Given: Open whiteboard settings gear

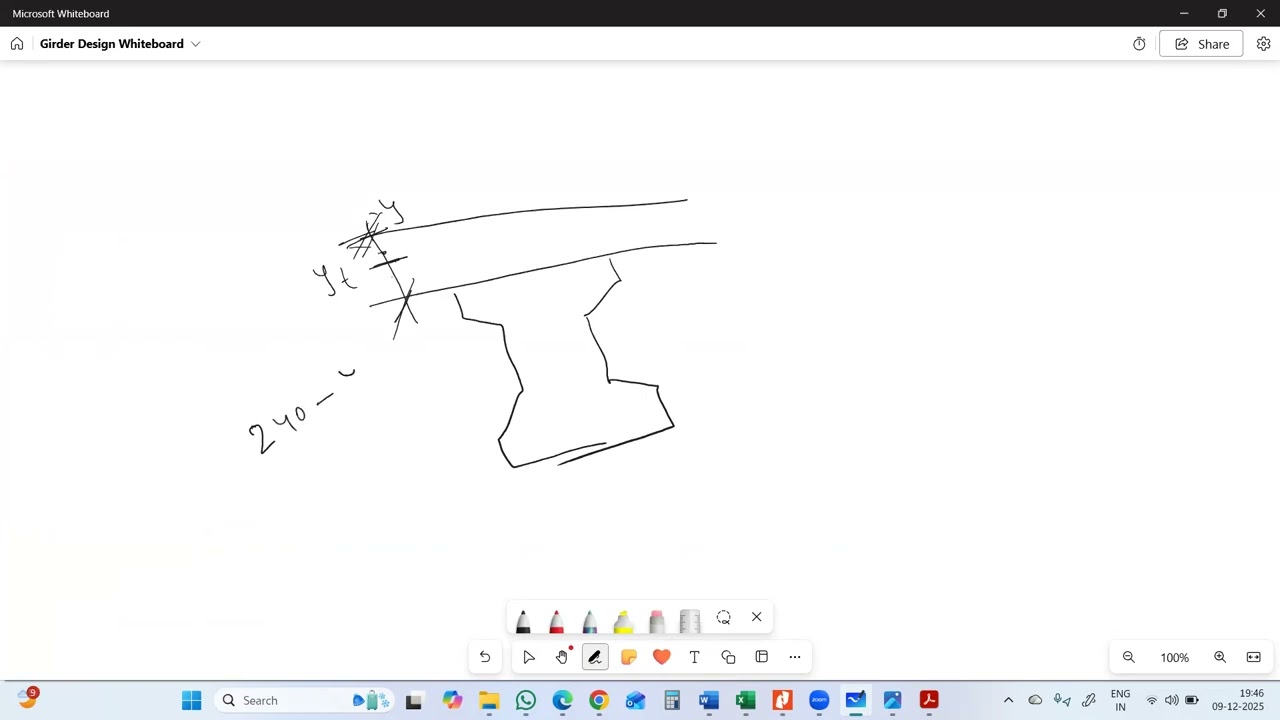Looking at the screenshot, I should (x=1263, y=44).
